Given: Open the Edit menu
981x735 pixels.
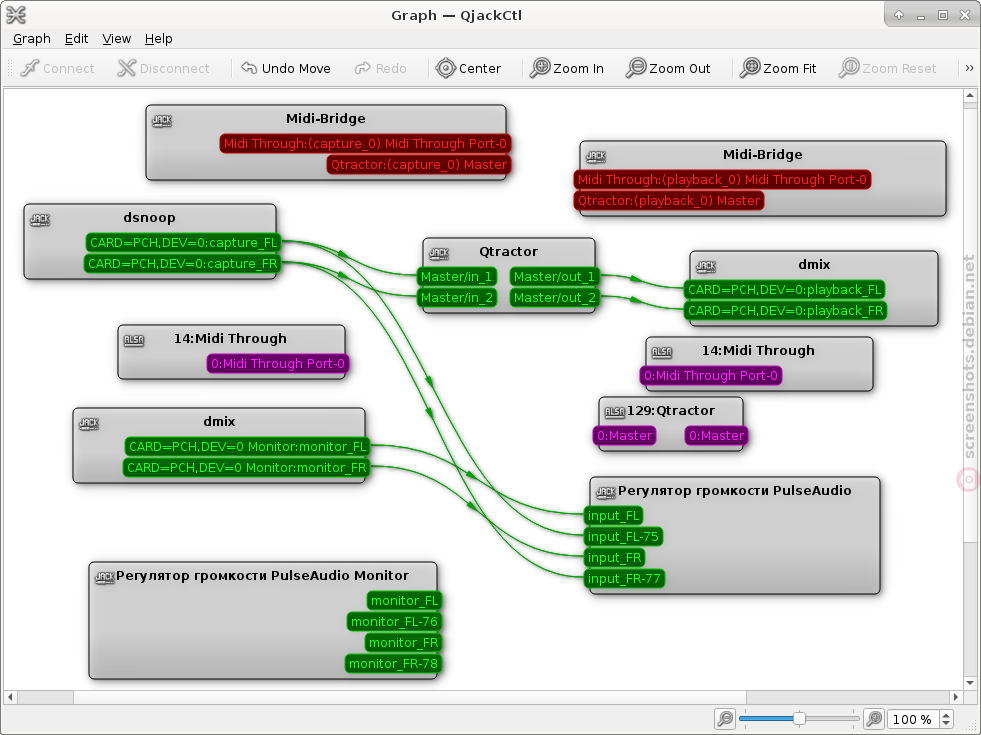Looking at the screenshot, I should 76,39.
